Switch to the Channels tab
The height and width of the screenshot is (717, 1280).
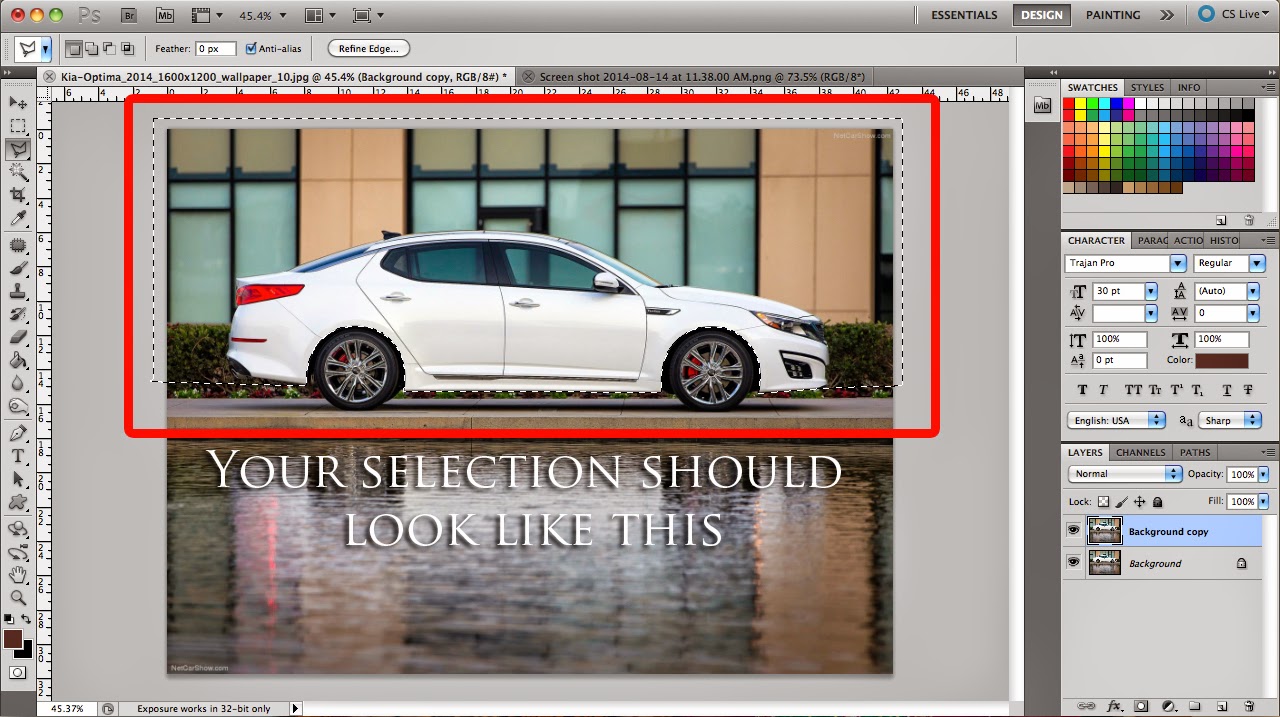tap(1140, 452)
